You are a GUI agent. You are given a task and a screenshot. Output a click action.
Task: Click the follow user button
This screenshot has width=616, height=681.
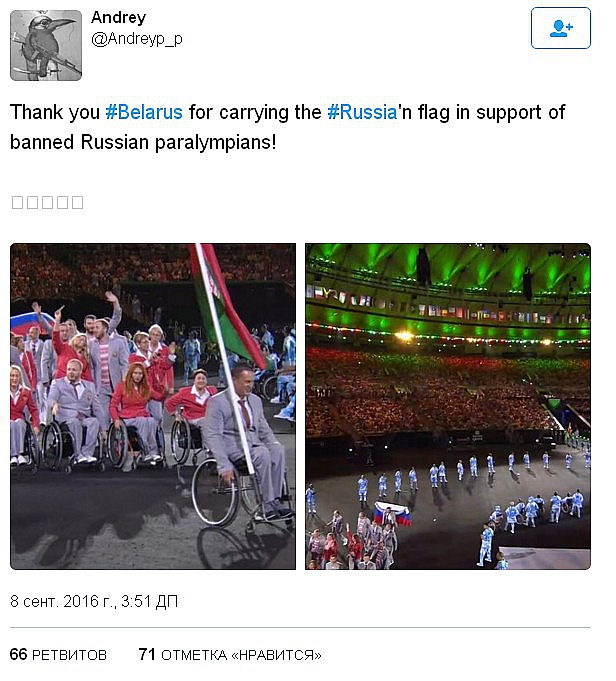[560, 28]
